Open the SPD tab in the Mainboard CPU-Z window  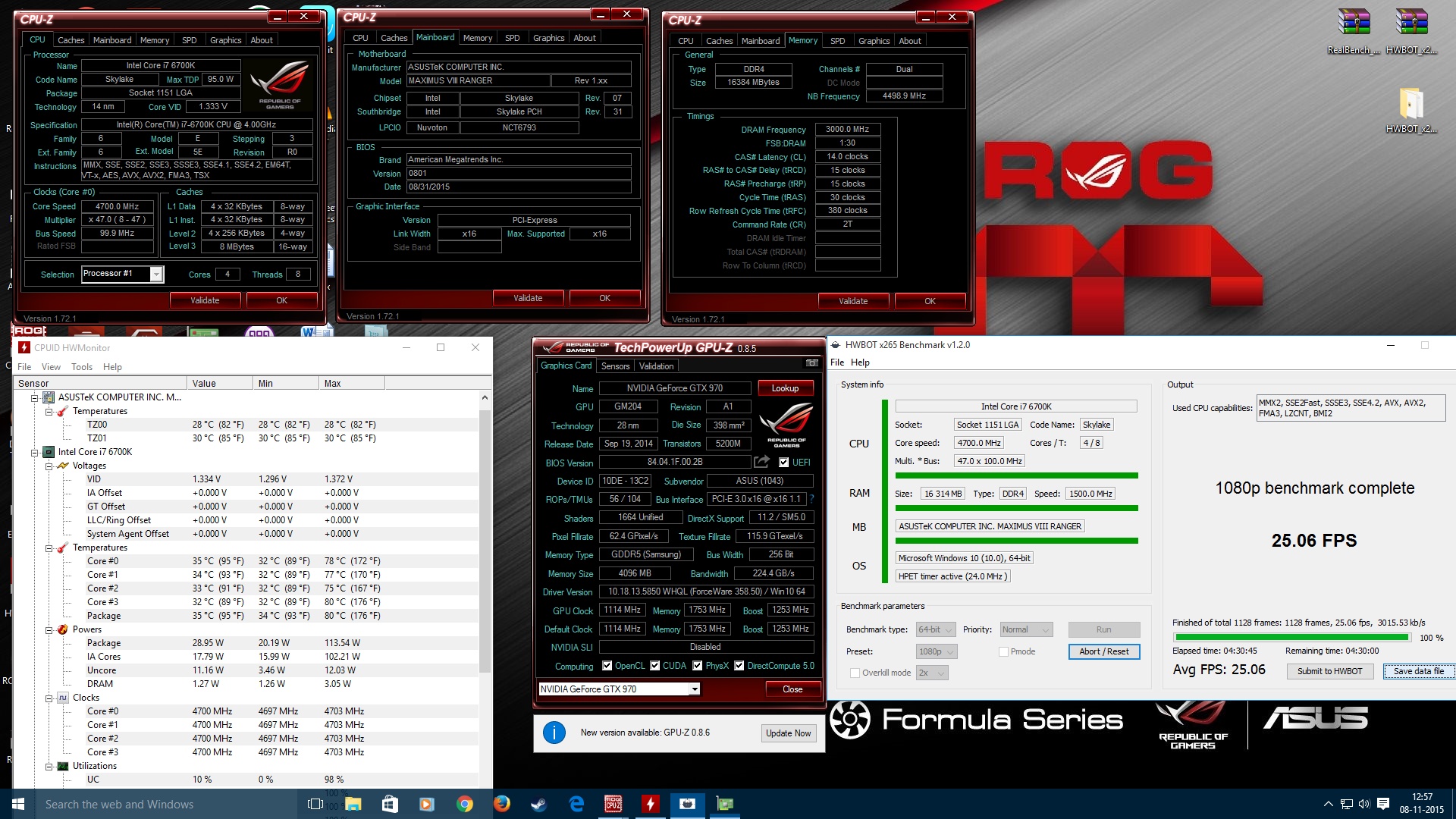click(513, 38)
